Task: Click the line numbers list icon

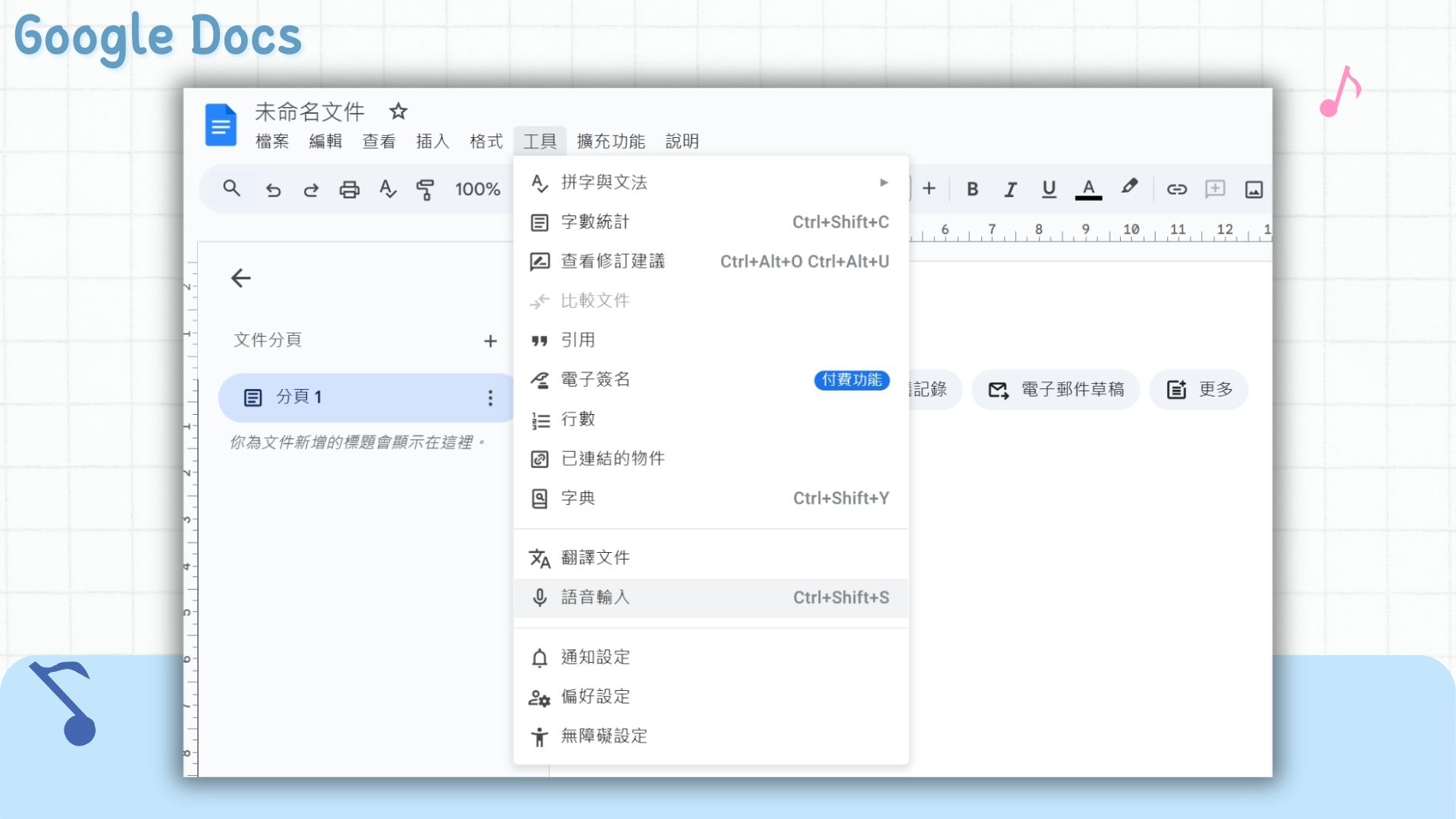Action: 540,420
